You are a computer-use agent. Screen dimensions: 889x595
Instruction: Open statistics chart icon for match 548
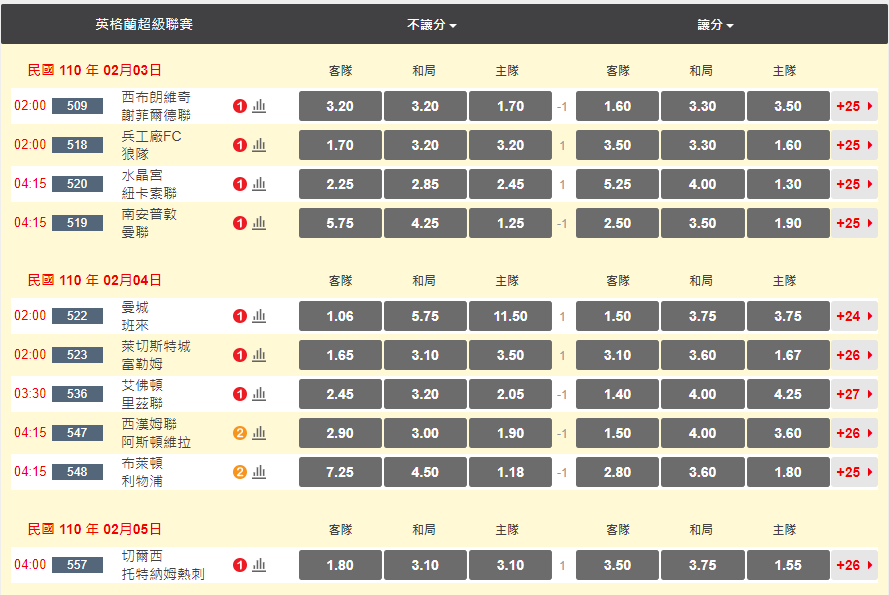[259, 472]
